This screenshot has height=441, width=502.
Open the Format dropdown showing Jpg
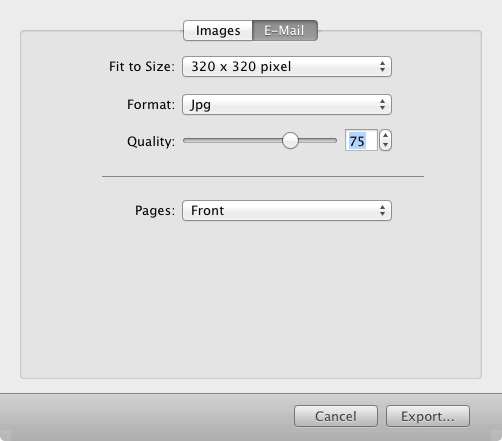coord(287,105)
